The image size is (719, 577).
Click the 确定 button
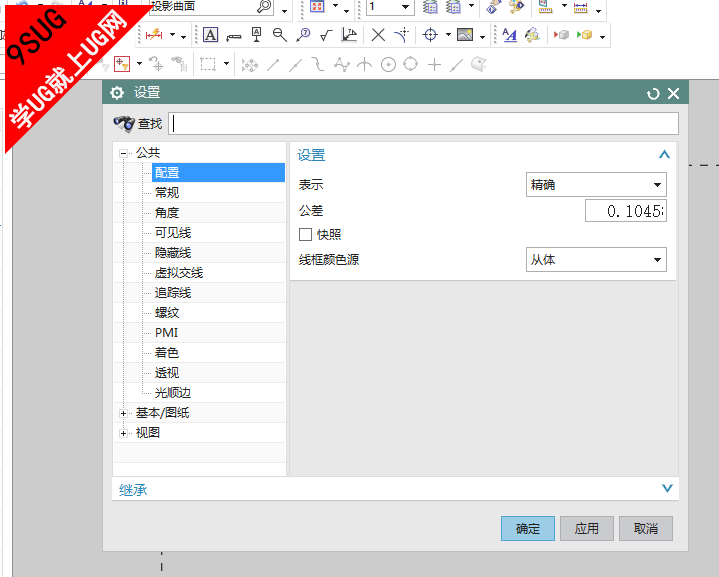coord(528,528)
